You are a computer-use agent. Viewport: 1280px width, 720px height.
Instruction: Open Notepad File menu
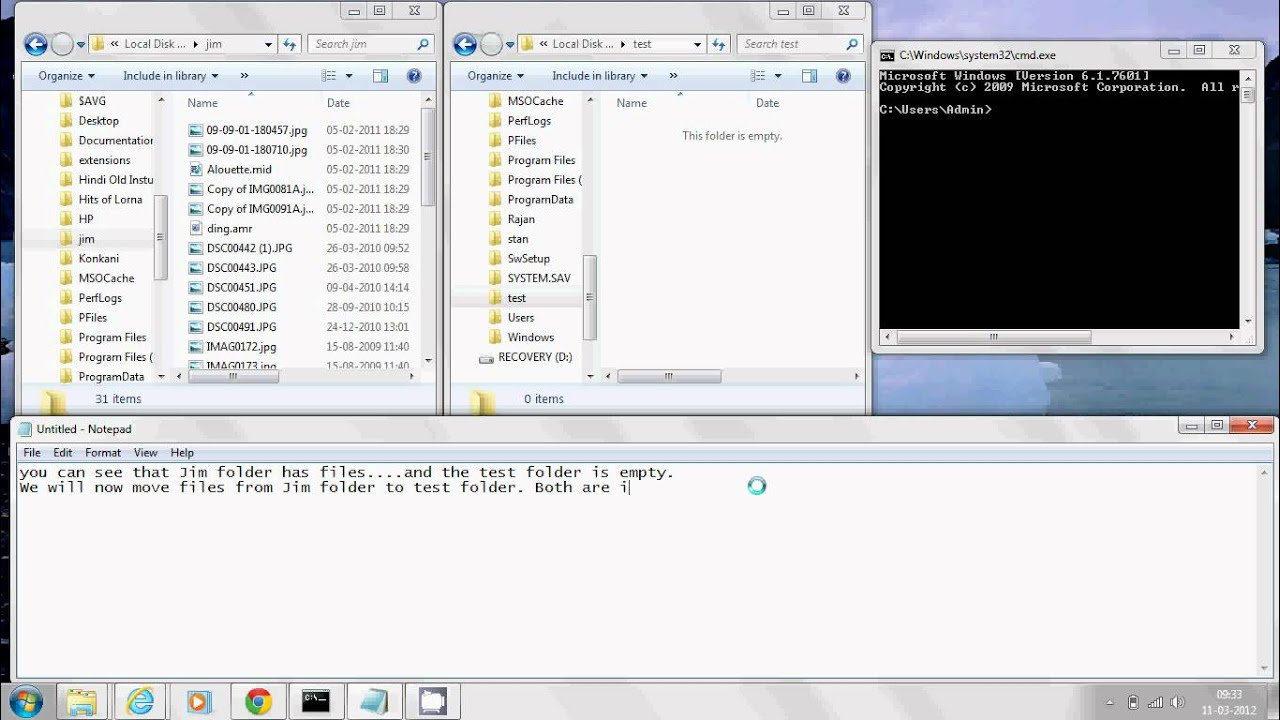pos(32,453)
